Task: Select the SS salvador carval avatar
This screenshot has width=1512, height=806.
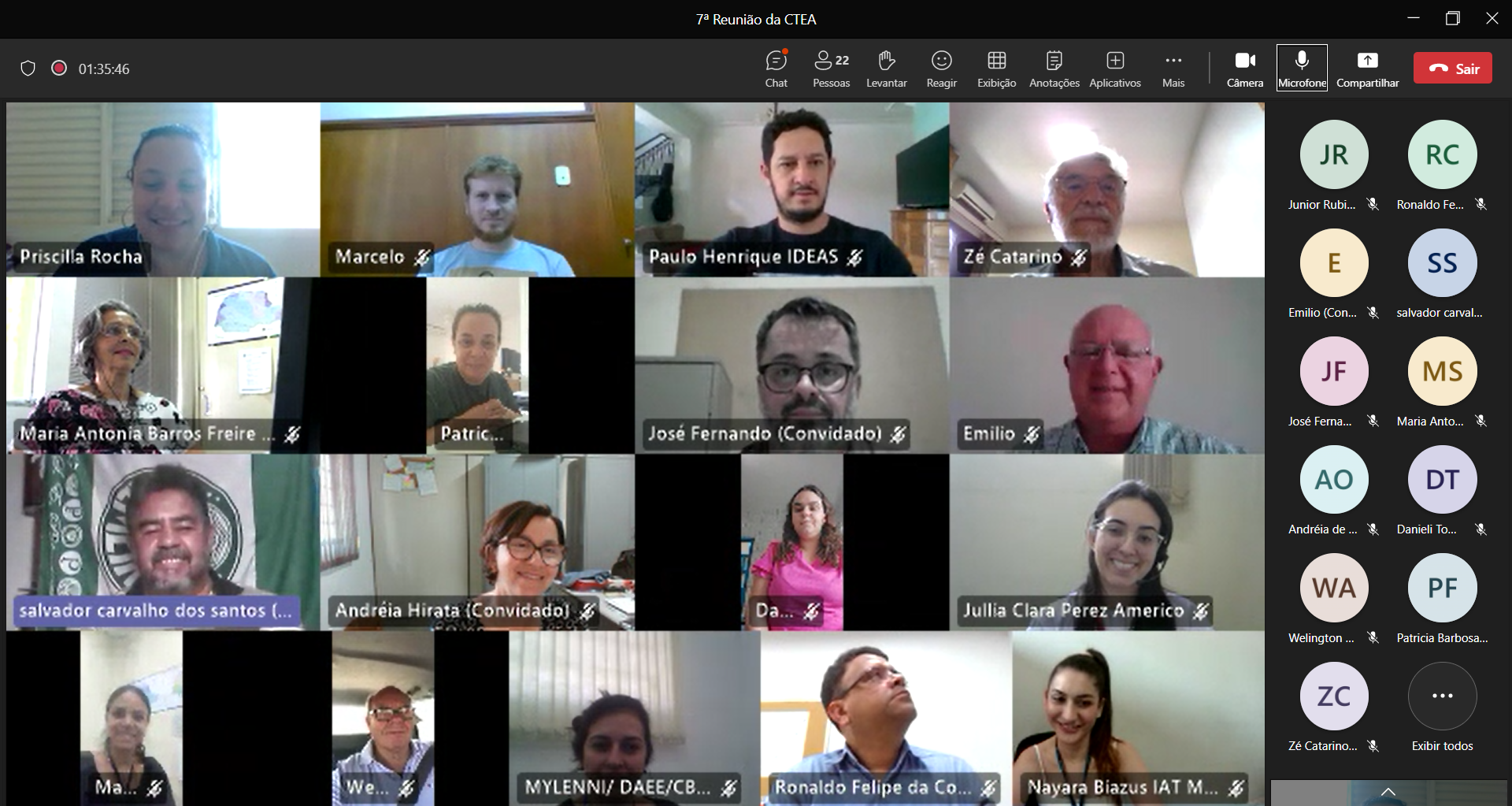Action: tap(1442, 262)
